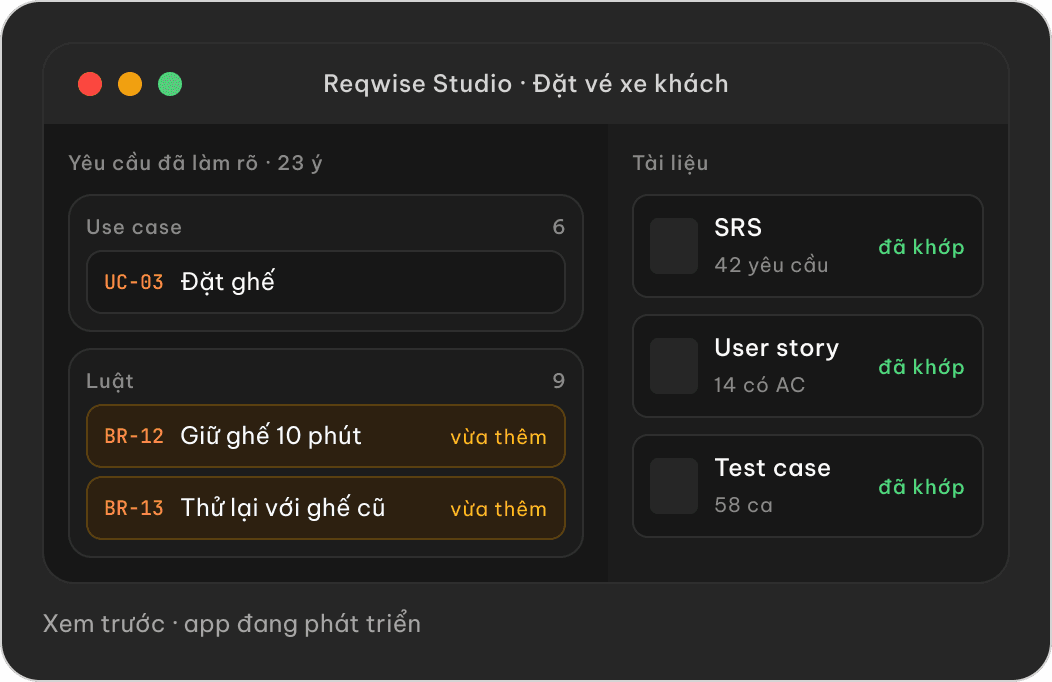Click the yellow minimize window button
Viewport: 1052px width, 682px height.
pyautogui.click(x=130, y=84)
